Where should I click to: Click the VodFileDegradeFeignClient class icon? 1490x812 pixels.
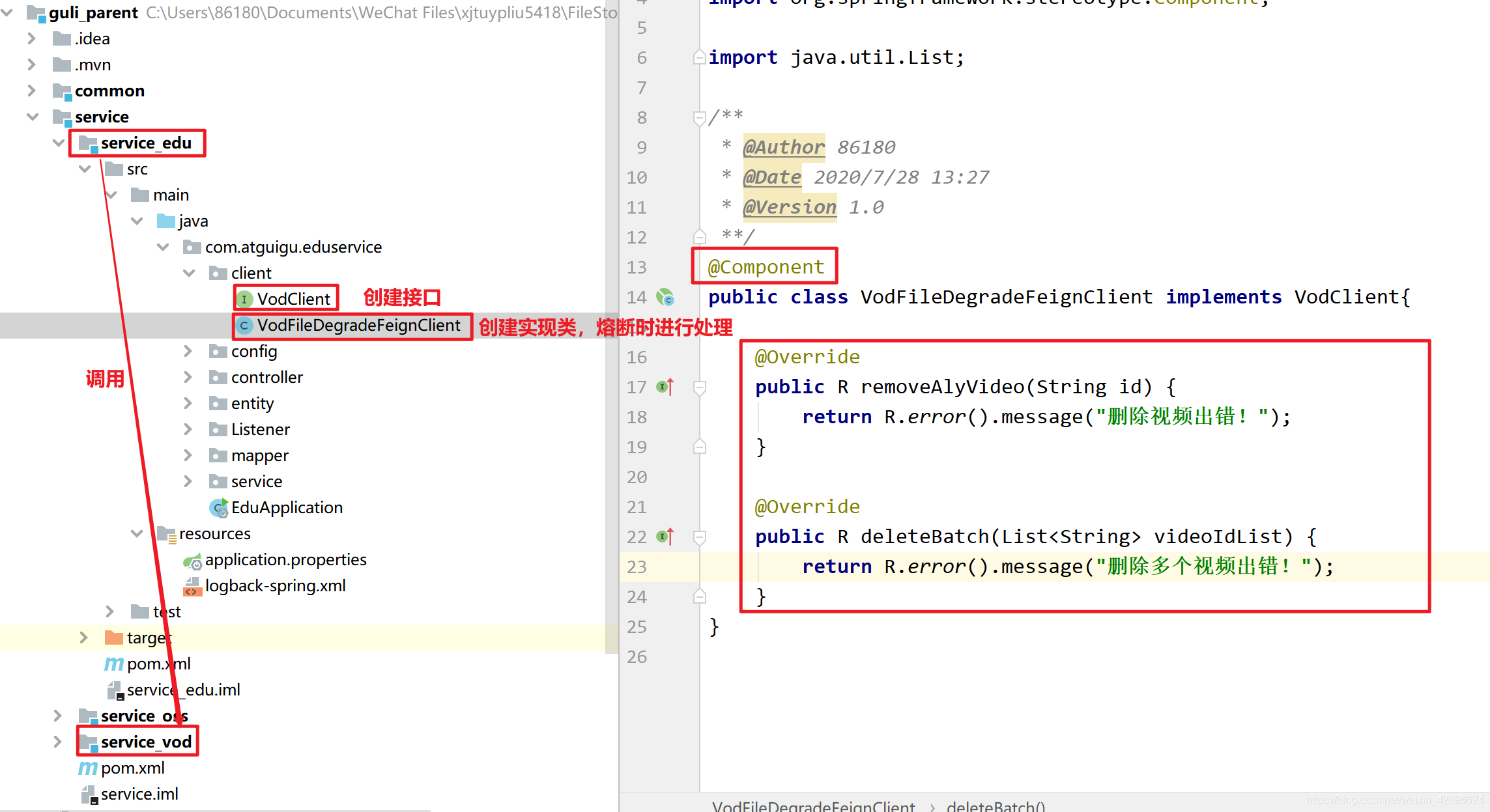click(244, 325)
